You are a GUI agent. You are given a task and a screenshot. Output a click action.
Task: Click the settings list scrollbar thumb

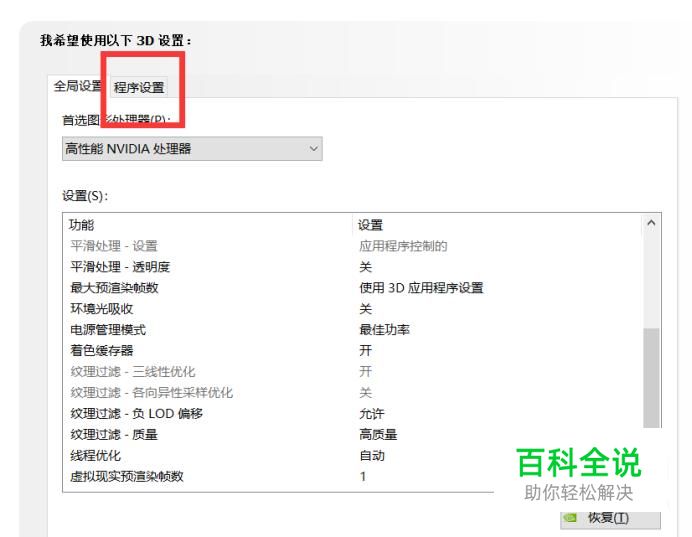click(x=651, y=378)
